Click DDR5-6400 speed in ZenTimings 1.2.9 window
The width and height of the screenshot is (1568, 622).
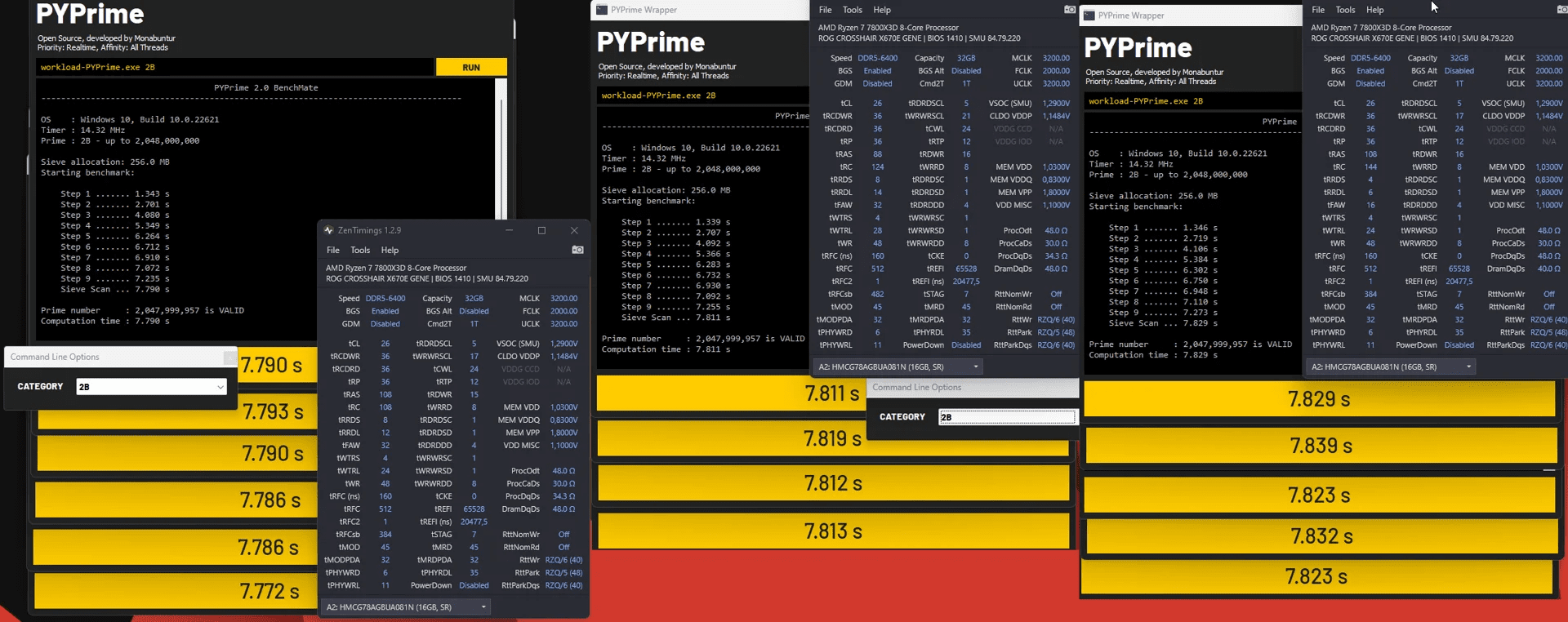pyautogui.click(x=385, y=299)
